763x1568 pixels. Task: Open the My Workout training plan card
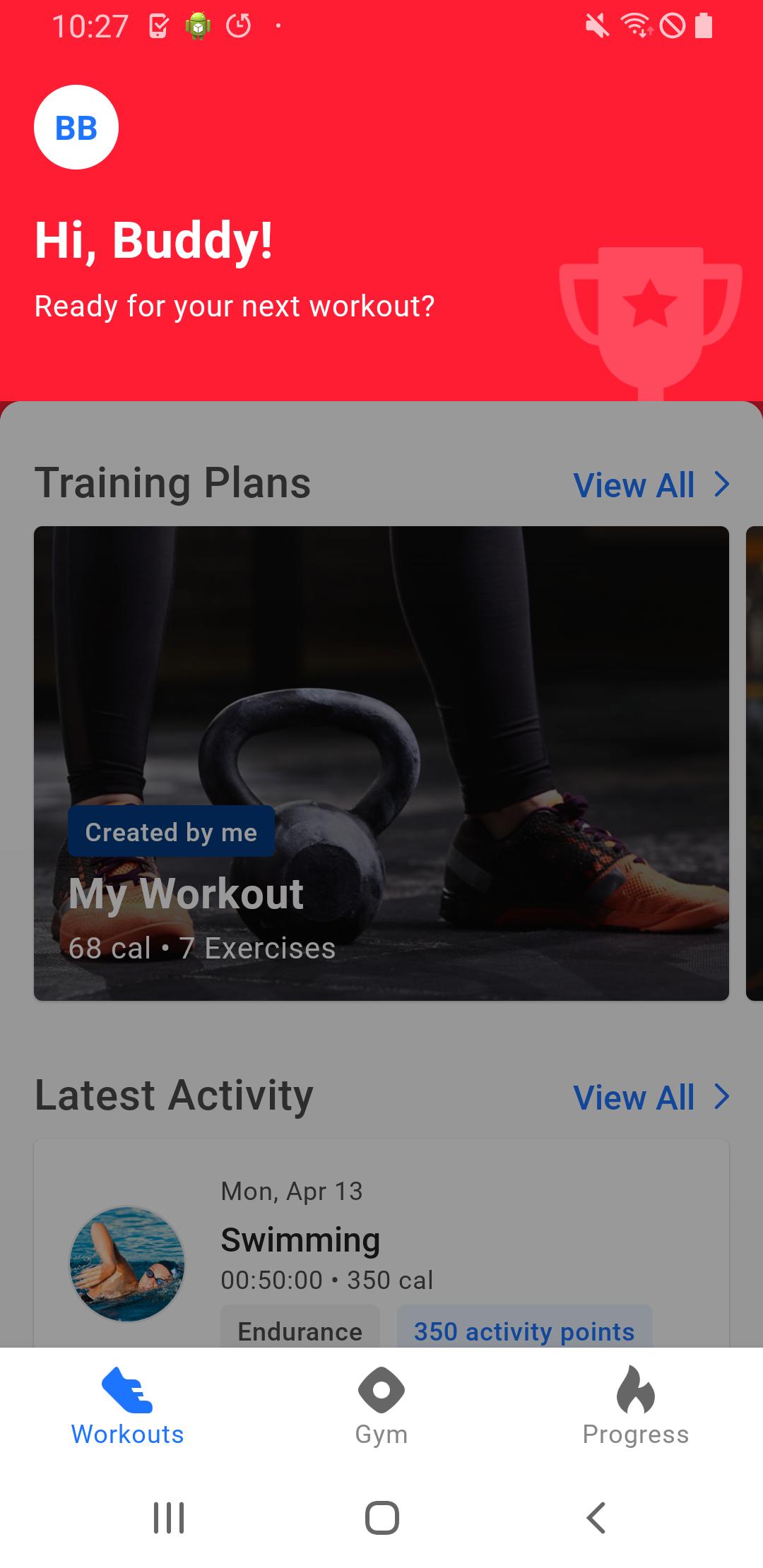coord(381,764)
